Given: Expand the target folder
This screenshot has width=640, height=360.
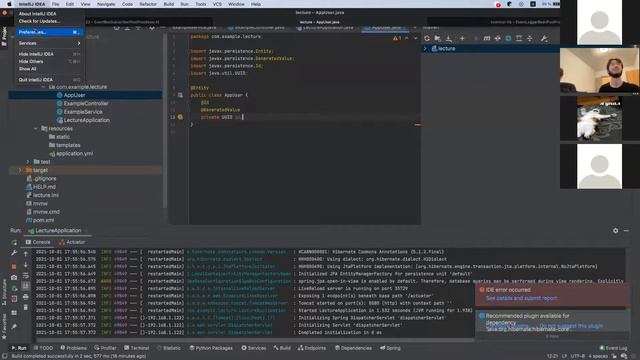Looking at the screenshot, I should tap(20, 170).
